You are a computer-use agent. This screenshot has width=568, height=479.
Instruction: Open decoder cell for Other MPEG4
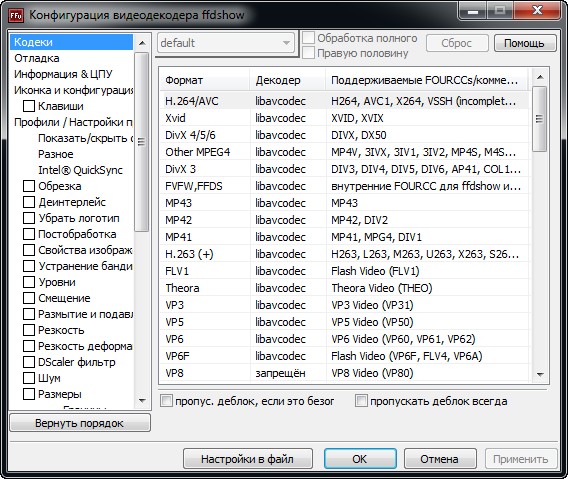280,152
